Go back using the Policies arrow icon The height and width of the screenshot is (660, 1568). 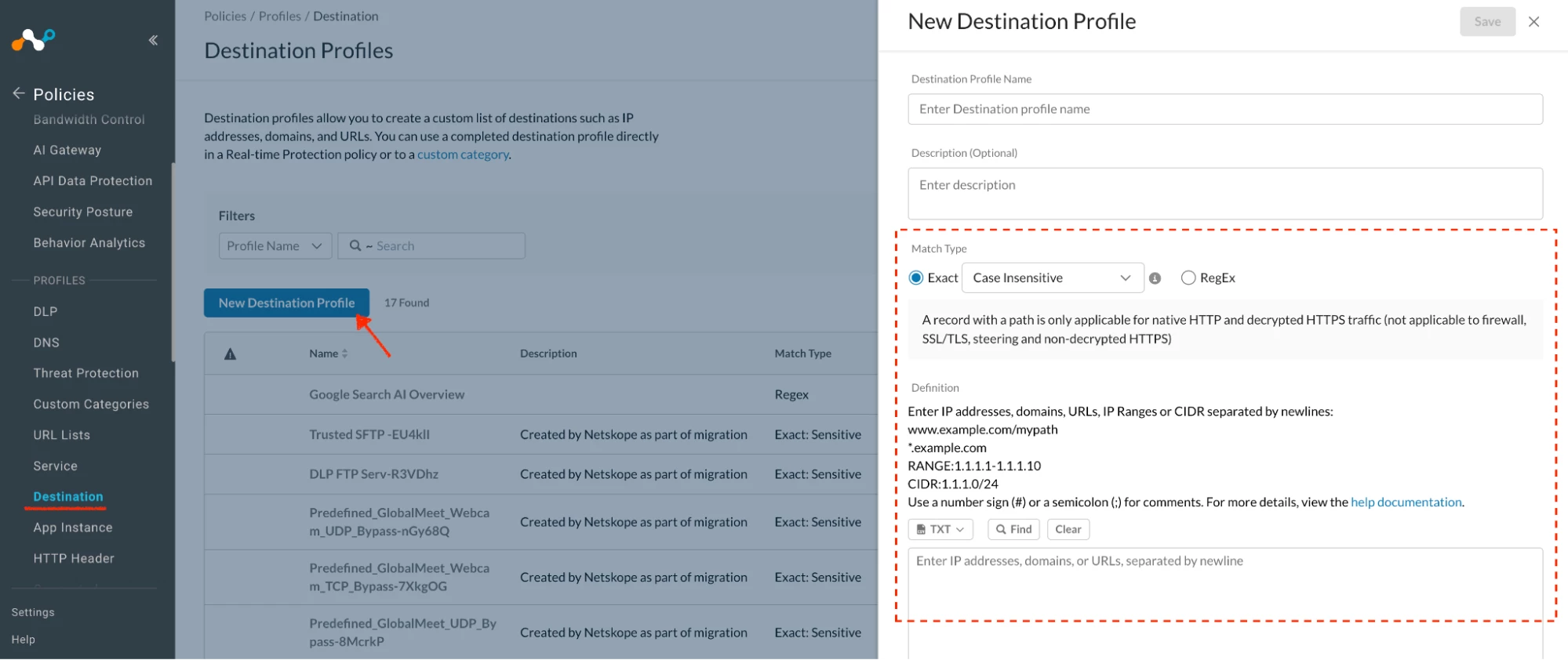click(19, 93)
